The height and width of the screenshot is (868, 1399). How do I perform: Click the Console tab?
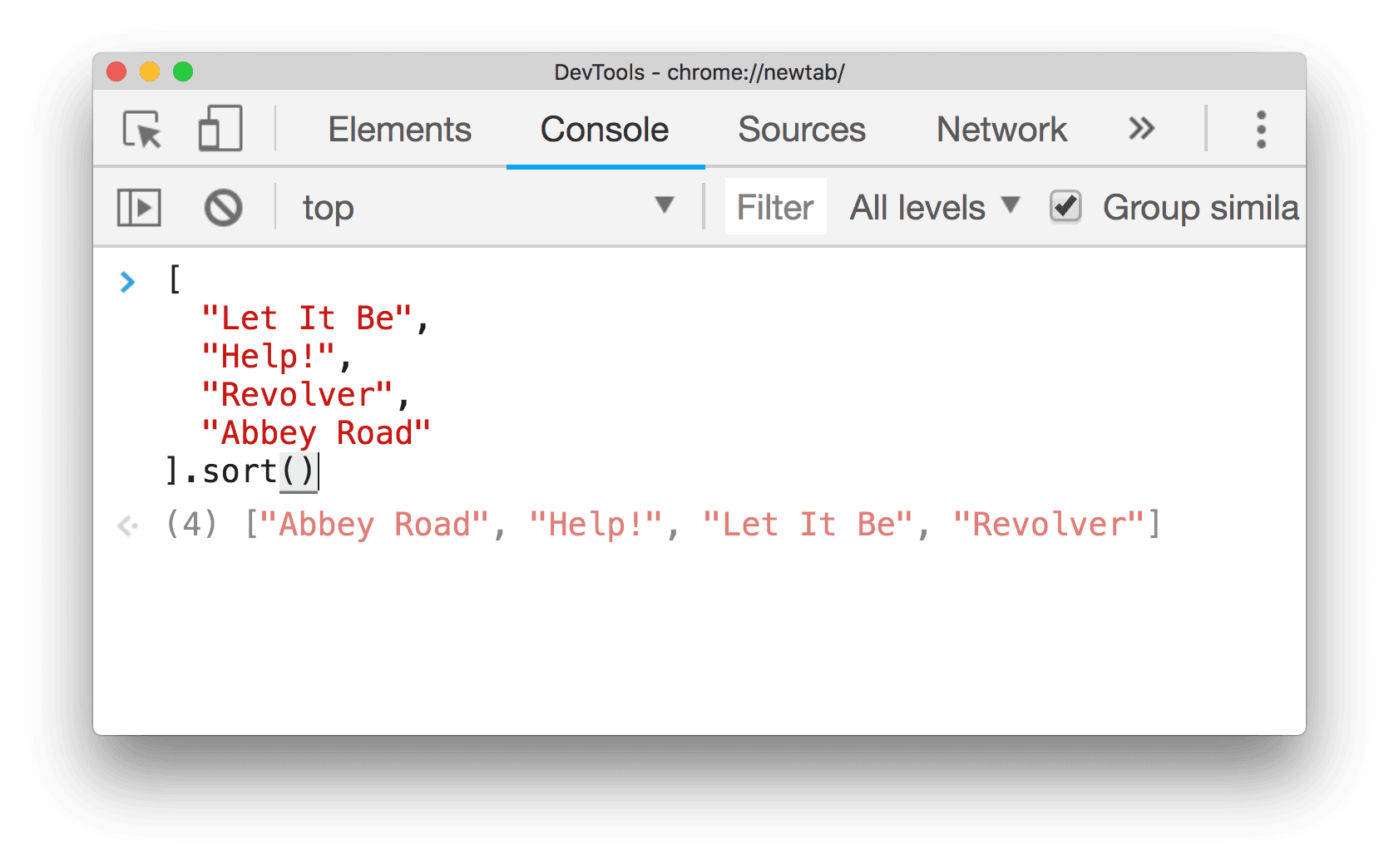click(x=604, y=130)
